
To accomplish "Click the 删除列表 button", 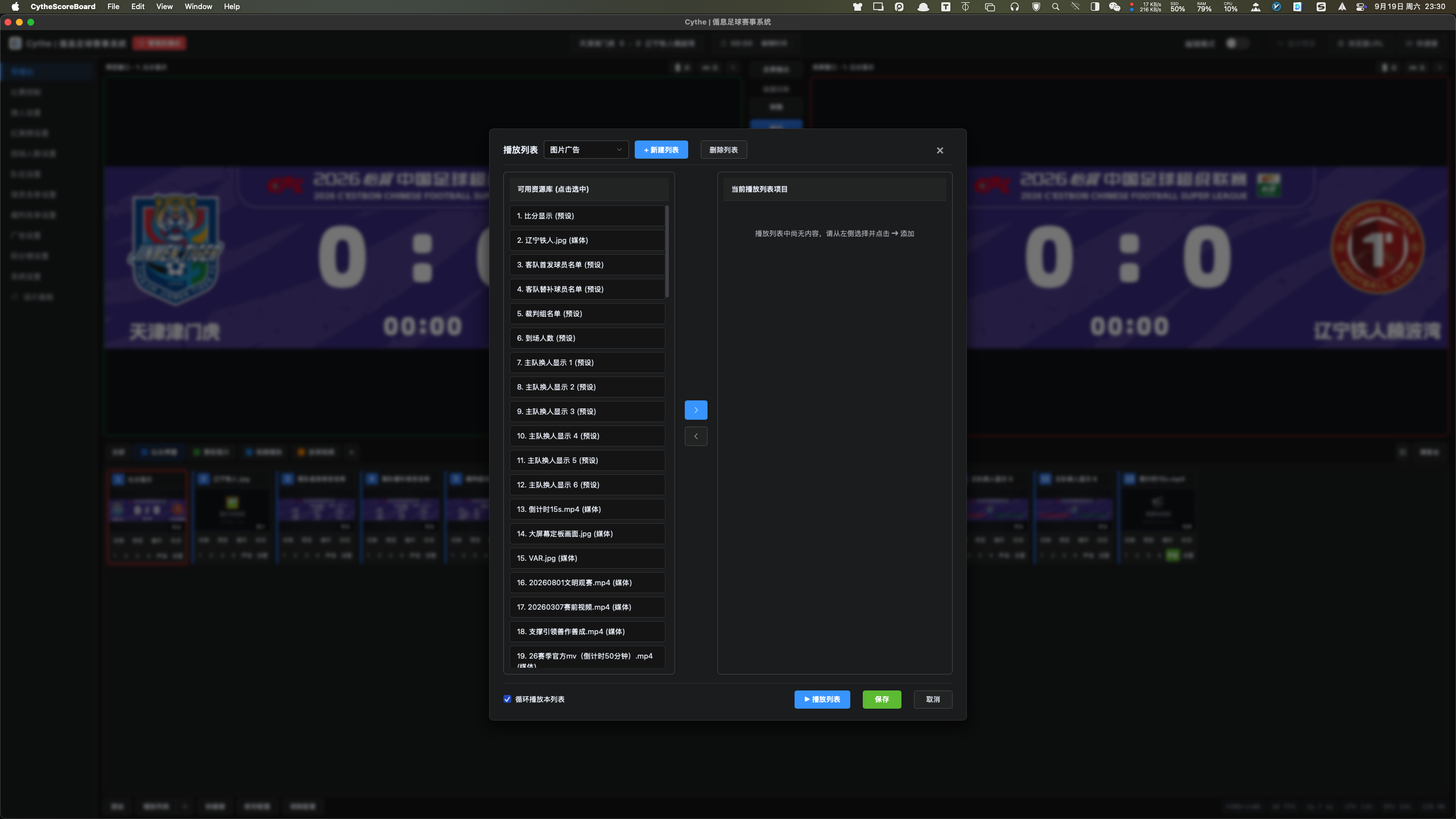I will pos(723,150).
